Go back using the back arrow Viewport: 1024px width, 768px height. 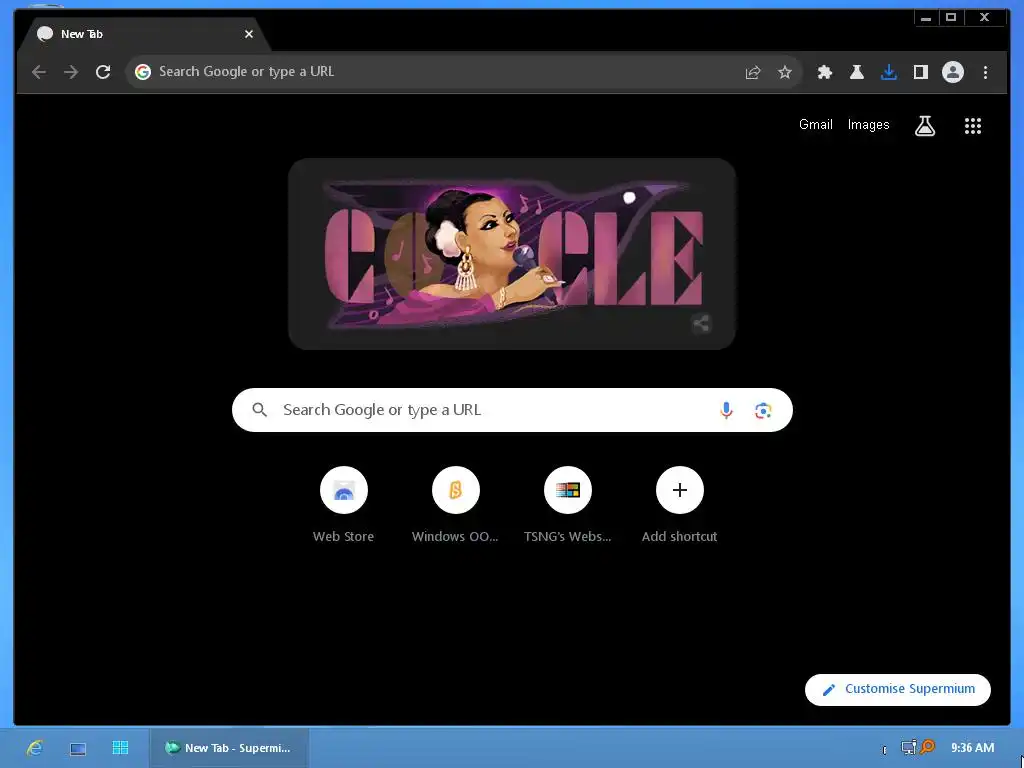pos(39,72)
